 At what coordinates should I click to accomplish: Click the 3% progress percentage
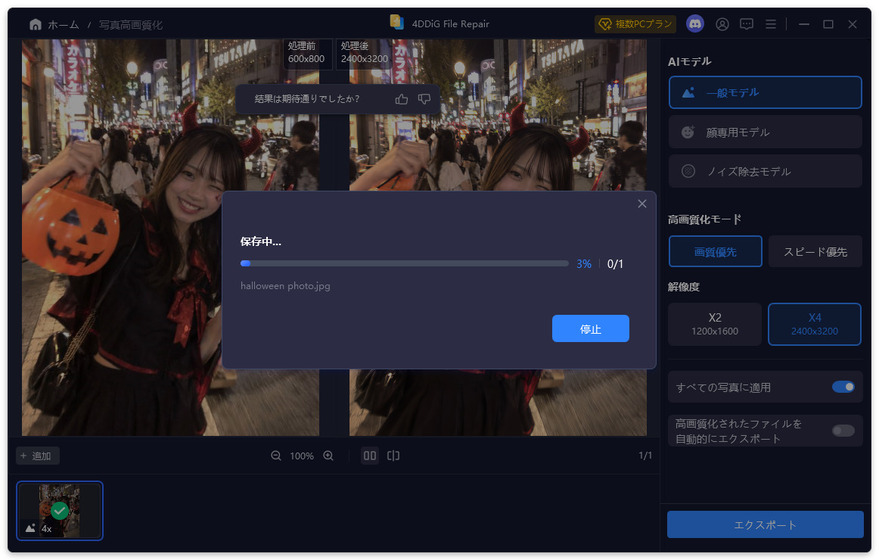point(584,264)
